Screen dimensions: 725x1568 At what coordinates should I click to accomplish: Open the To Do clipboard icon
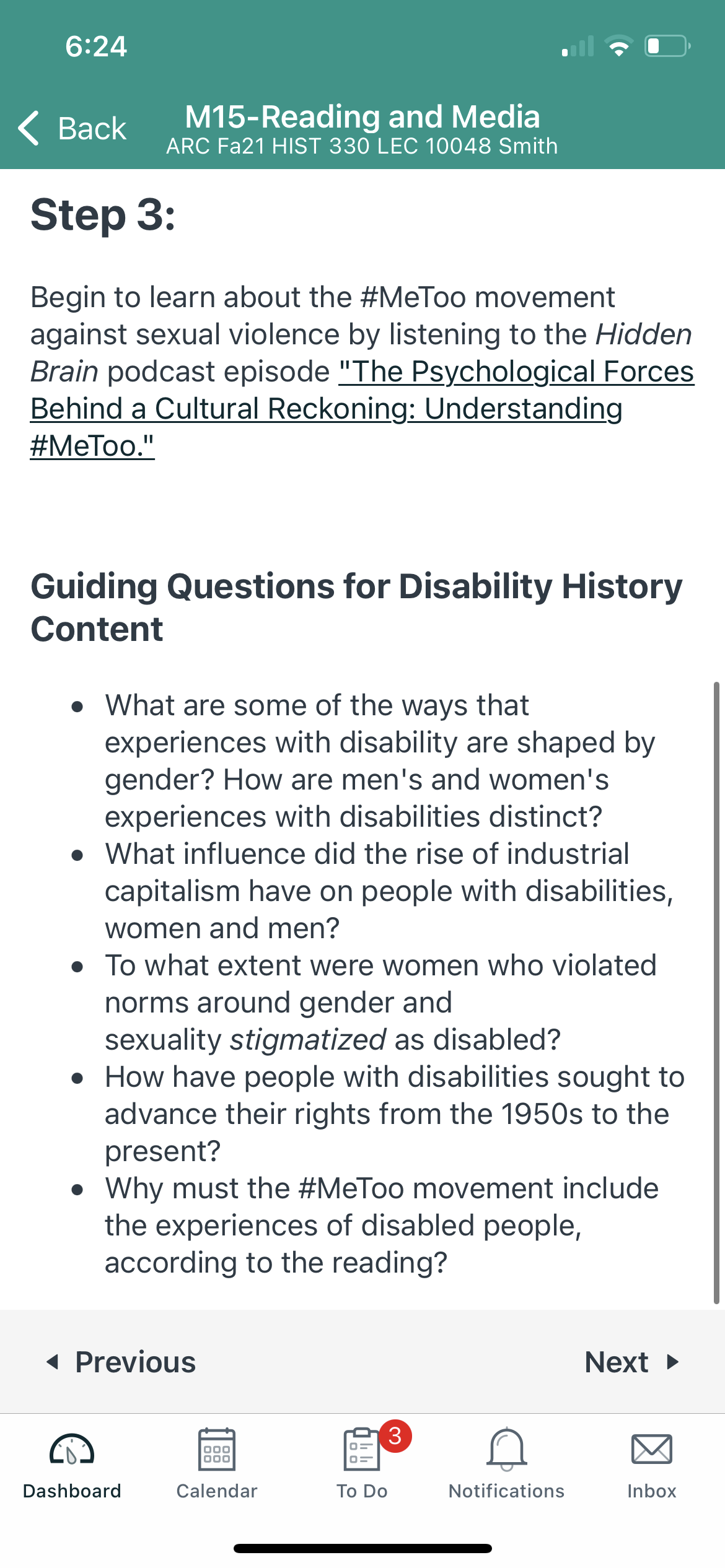click(x=362, y=1449)
